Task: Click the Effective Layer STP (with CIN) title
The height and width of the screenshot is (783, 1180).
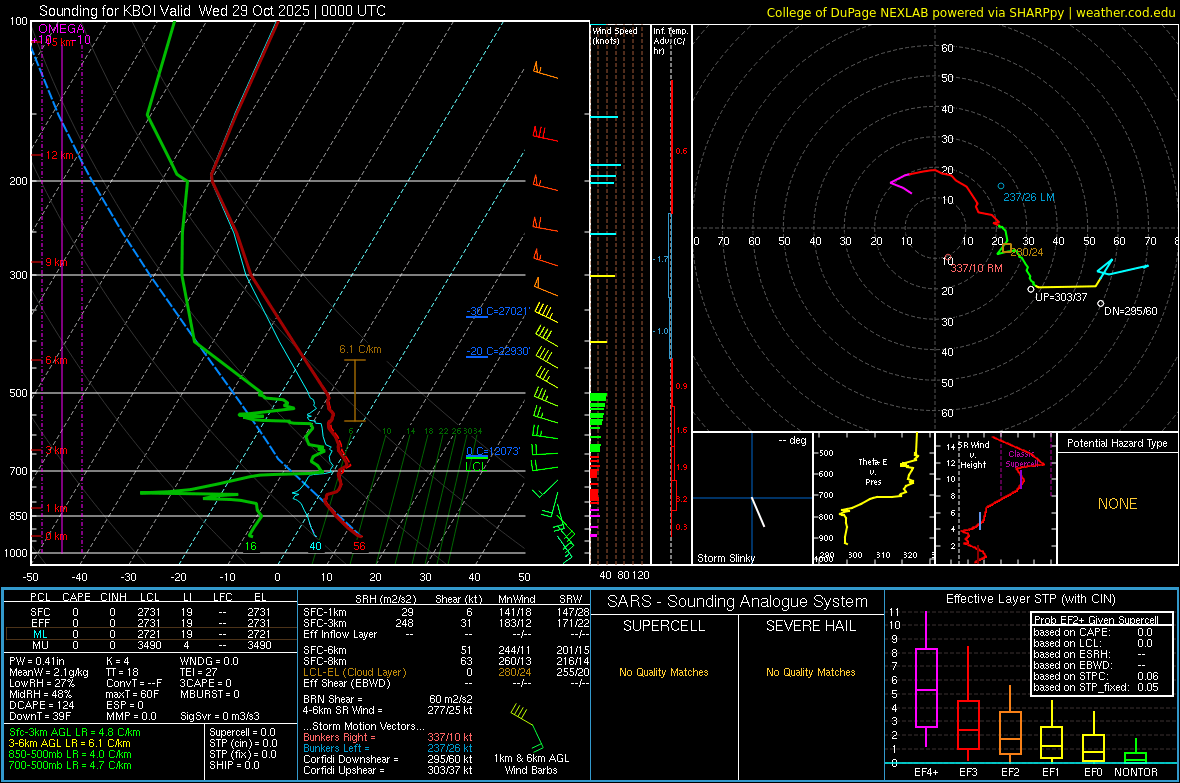Action: [1030, 599]
